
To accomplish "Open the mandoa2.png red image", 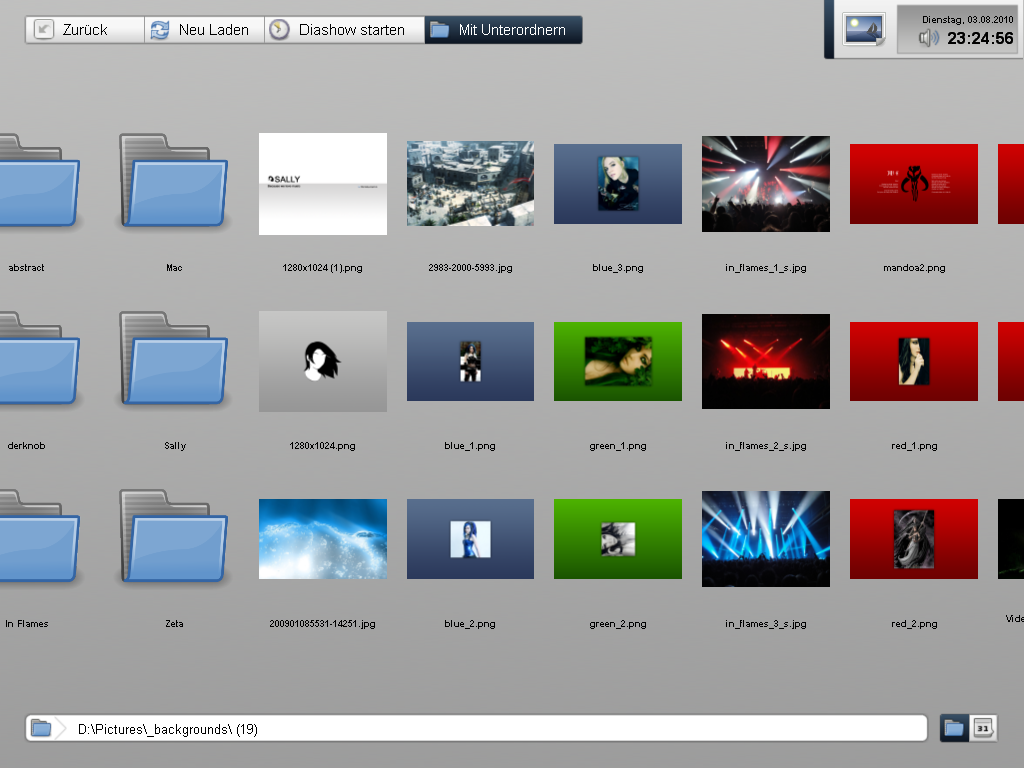I will point(914,184).
